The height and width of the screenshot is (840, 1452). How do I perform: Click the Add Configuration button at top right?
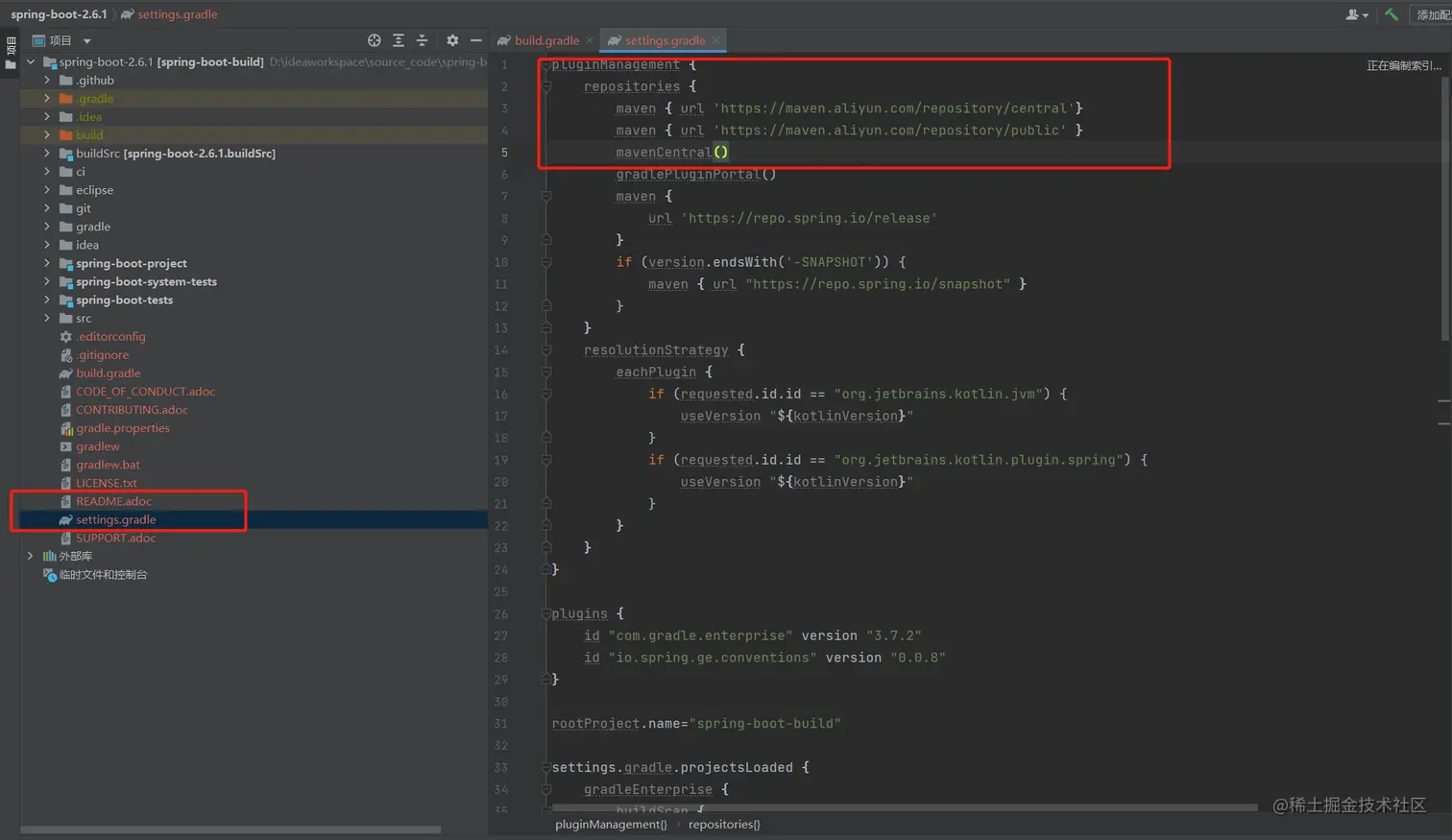click(x=1432, y=14)
